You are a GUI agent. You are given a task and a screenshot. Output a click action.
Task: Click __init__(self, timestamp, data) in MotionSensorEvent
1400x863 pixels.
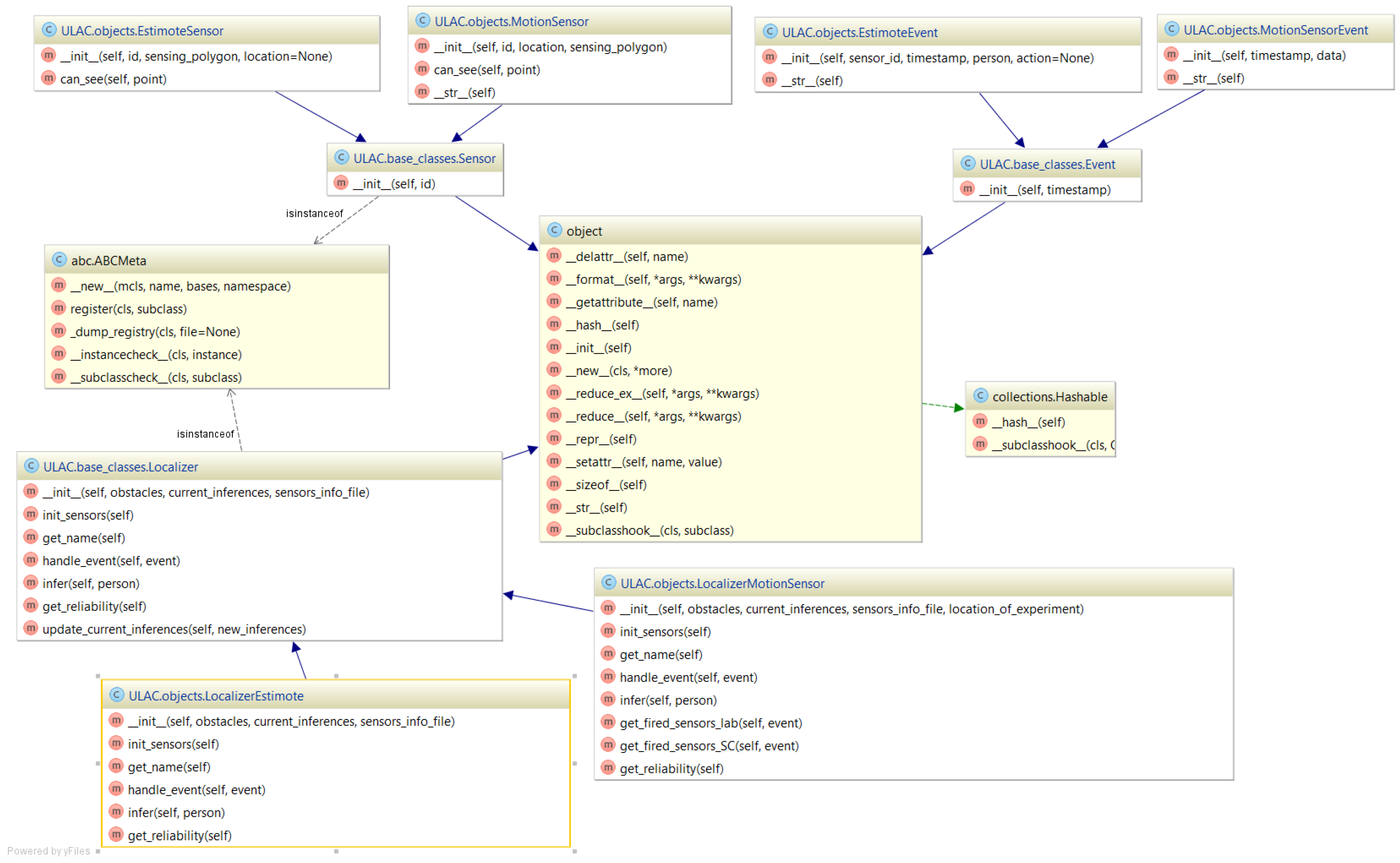(1264, 56)
